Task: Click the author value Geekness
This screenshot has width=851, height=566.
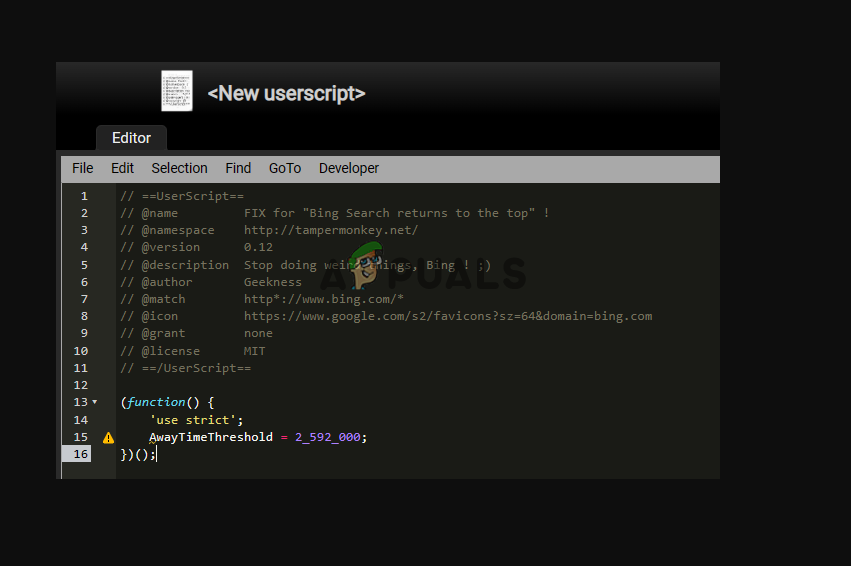Action: [272, 282]
